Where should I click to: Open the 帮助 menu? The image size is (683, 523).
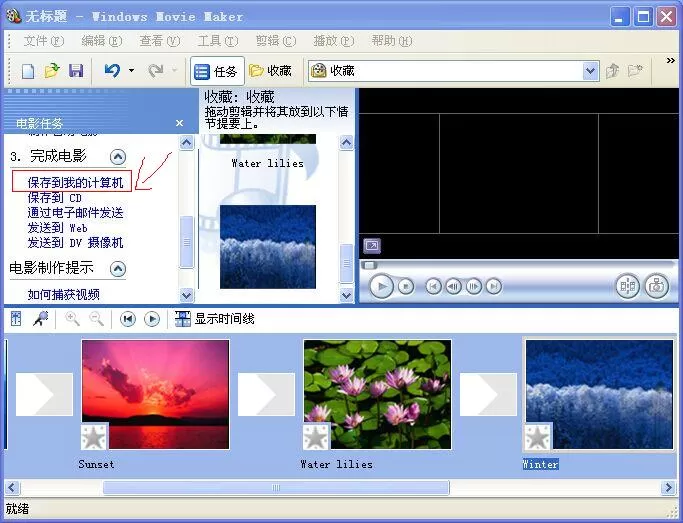(391, 41)
